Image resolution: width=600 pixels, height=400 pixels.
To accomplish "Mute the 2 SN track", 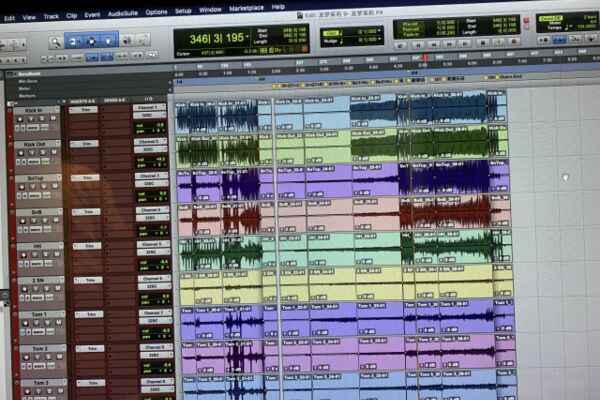I will click(x=58, y=288).
